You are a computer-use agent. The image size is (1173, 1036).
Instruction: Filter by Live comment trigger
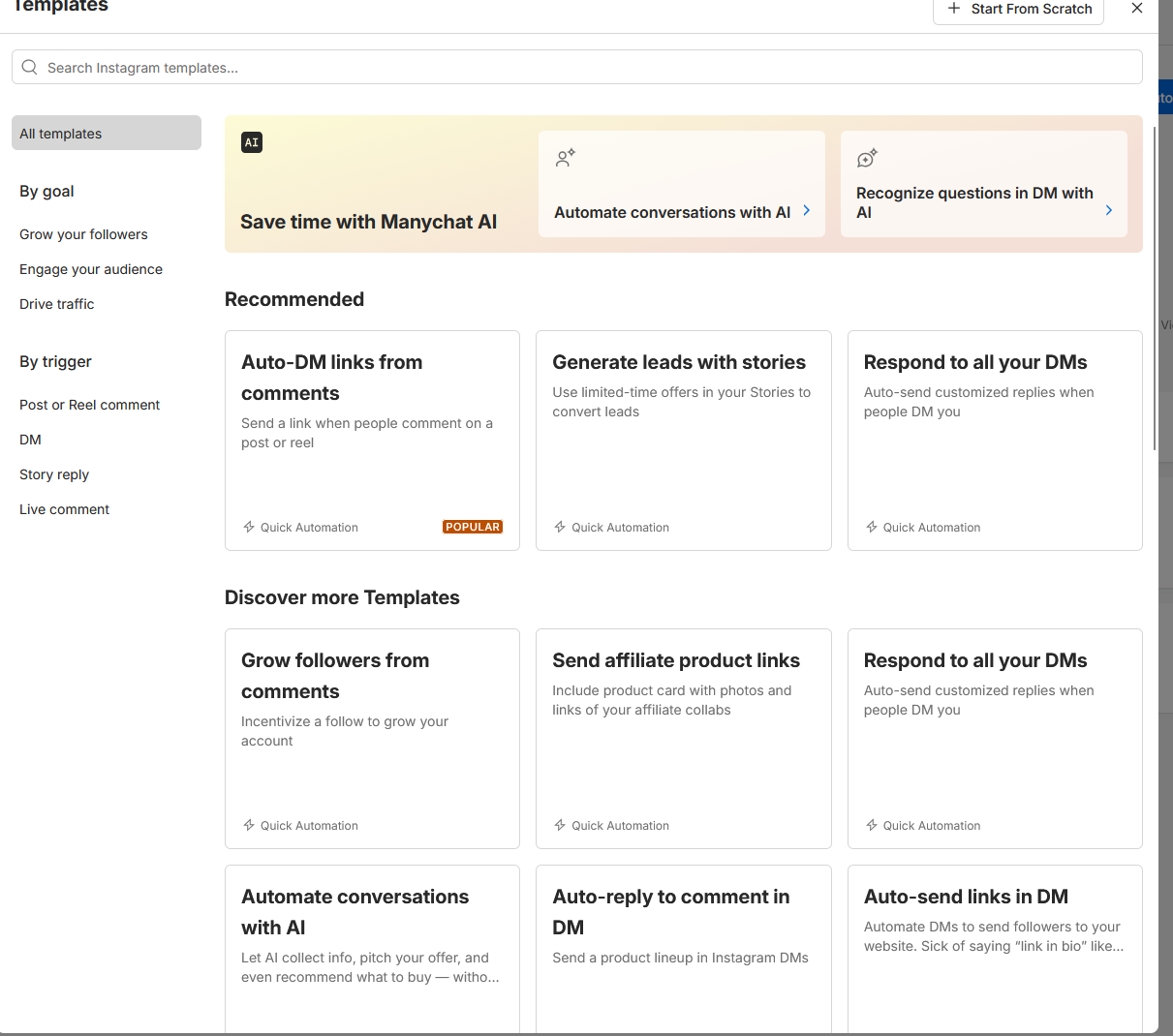click(64, 509)
